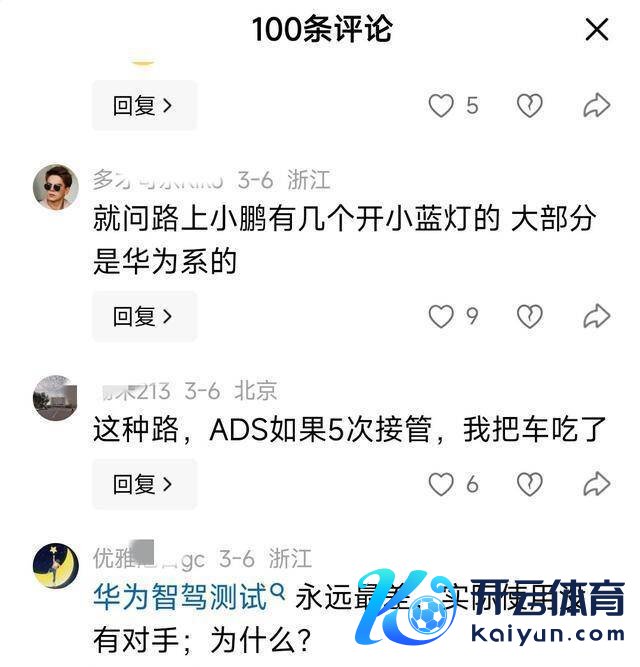Tap broken heart on ADS接管 comment
640x667 pixels.
(529, 484)
